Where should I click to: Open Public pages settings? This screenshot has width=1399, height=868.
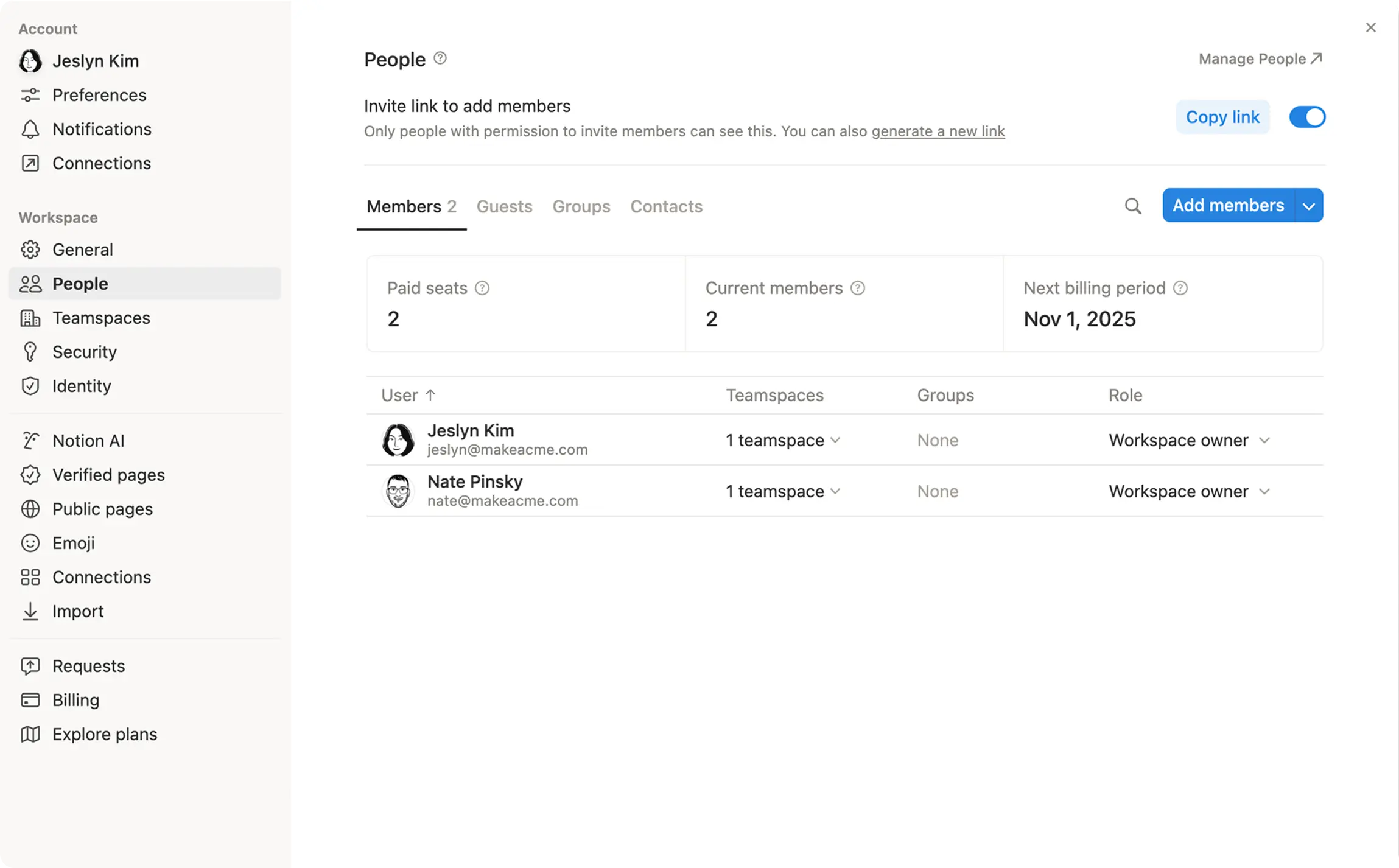pos(102,509)
